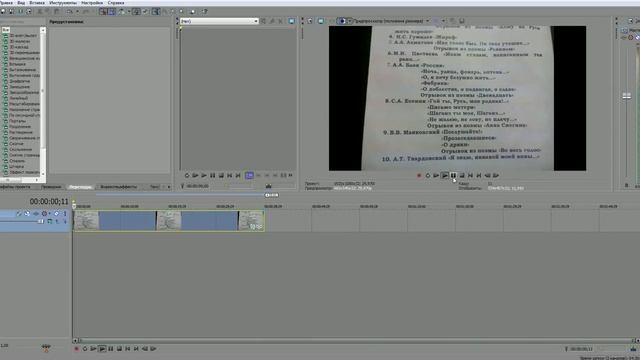This screenshot has height=360, width=640.
Task: Open the transitions category dropdown arrow
Action: pos(43,30)
